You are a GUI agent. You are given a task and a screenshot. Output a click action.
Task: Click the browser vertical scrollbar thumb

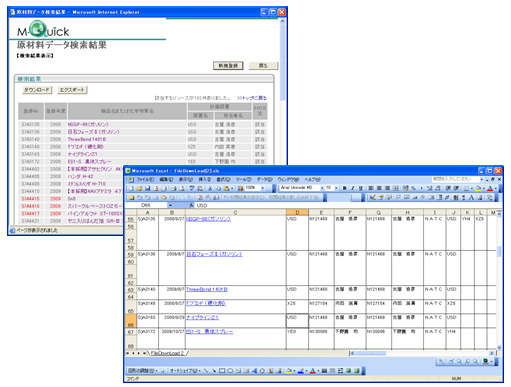click(x=283, y=62)
